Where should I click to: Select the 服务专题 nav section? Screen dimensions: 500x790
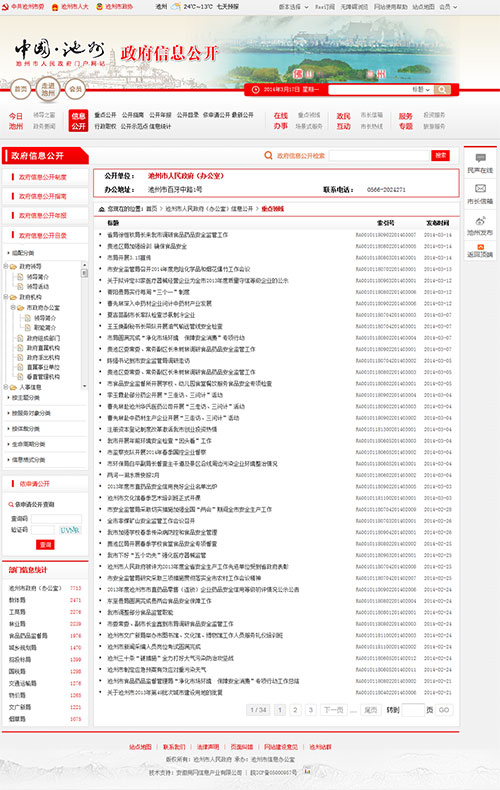click(x=406, y=121)
